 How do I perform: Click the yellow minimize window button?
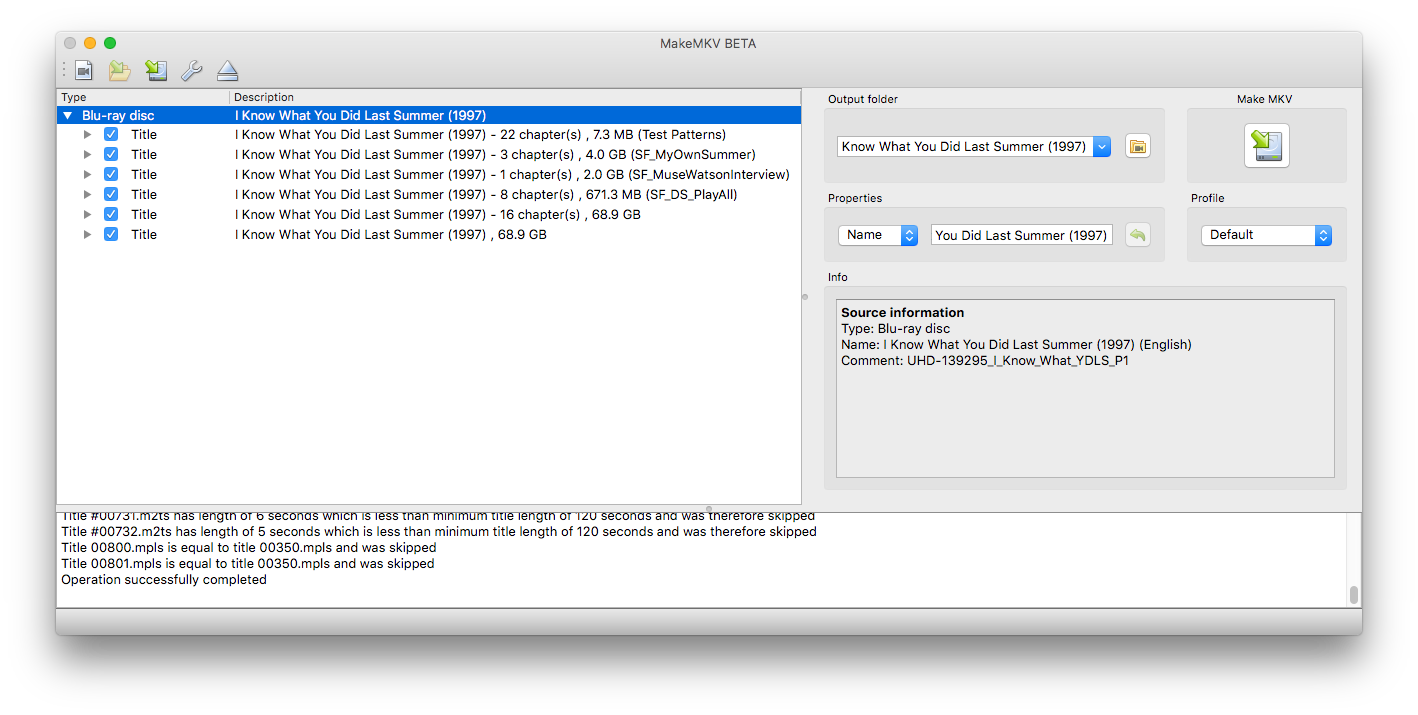[x=90, y=43]
